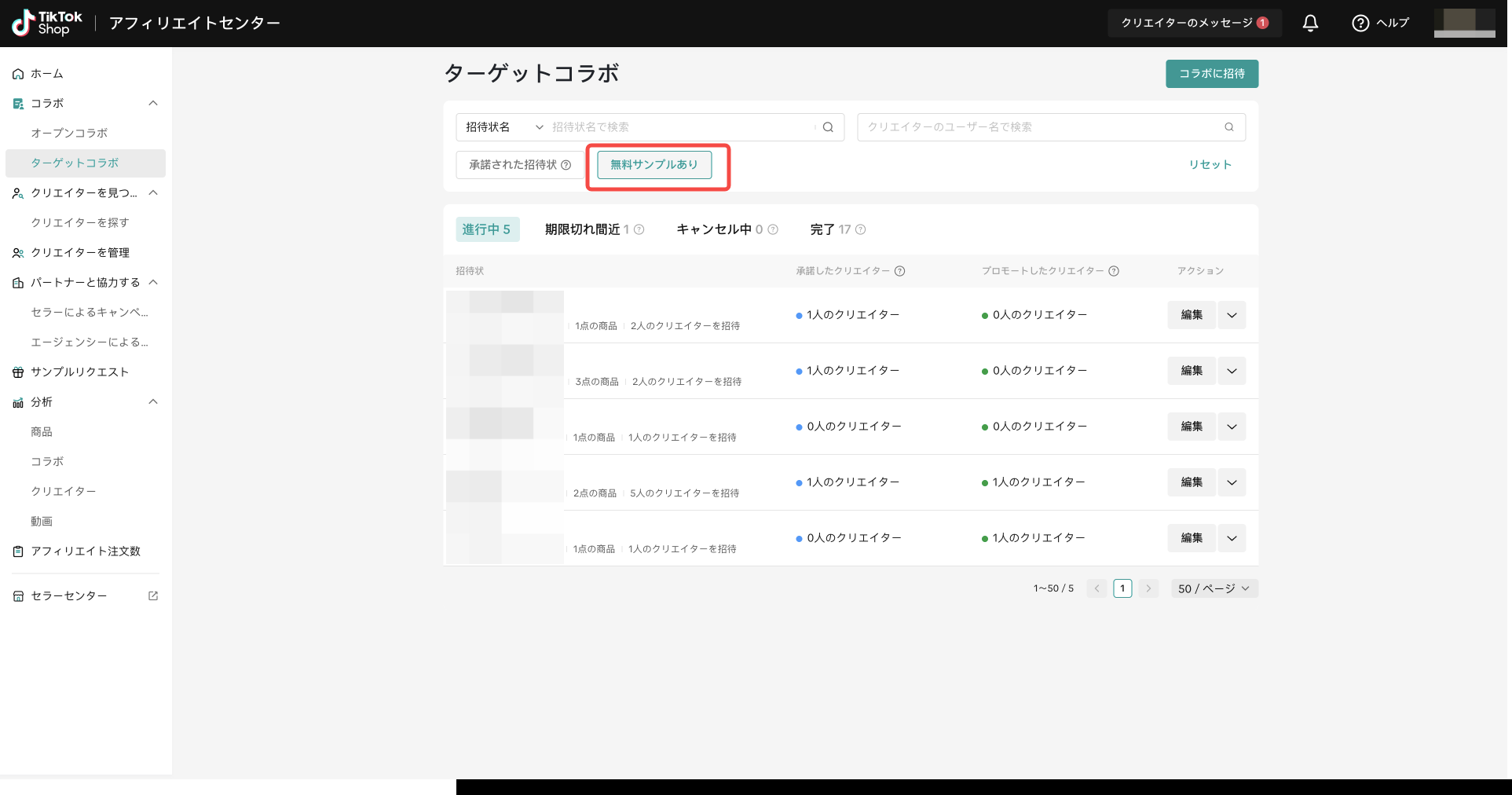
Task: Expand actions arrow for 1点の商品 2人 row
Action: pos(1232,315)
